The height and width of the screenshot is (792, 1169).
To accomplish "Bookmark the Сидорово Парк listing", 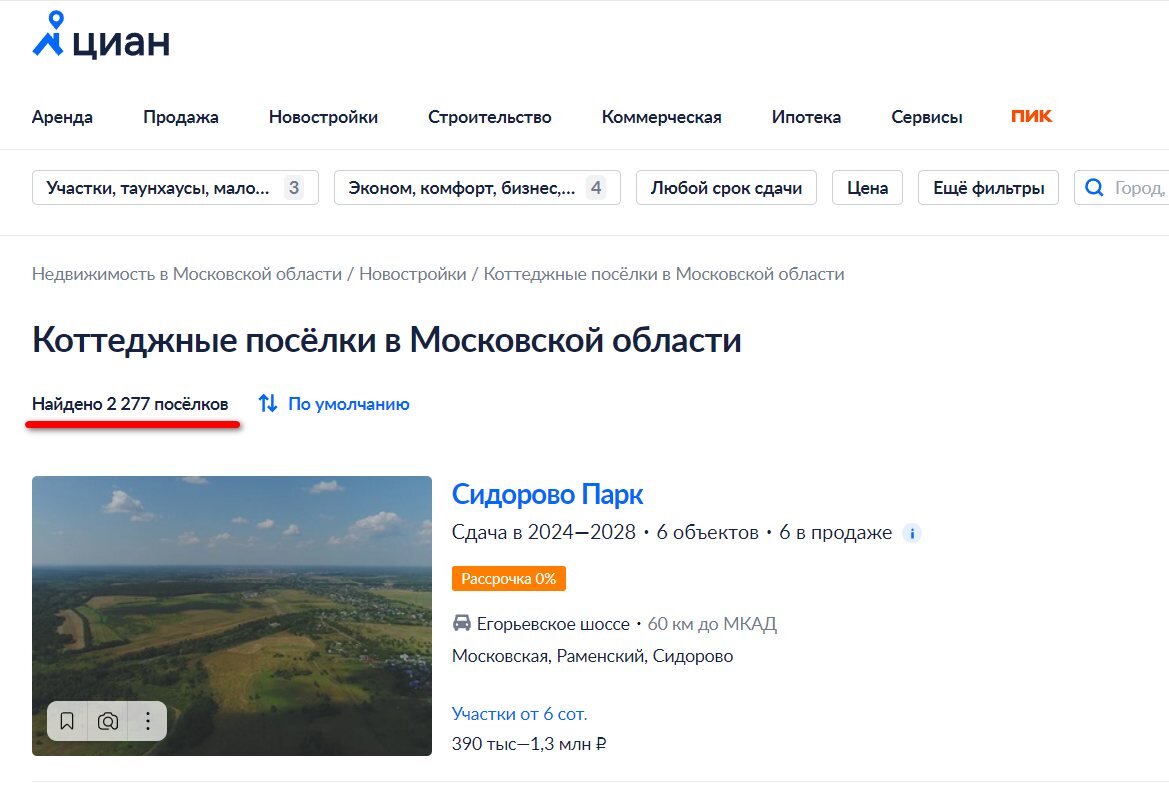I will coord(67,721).
